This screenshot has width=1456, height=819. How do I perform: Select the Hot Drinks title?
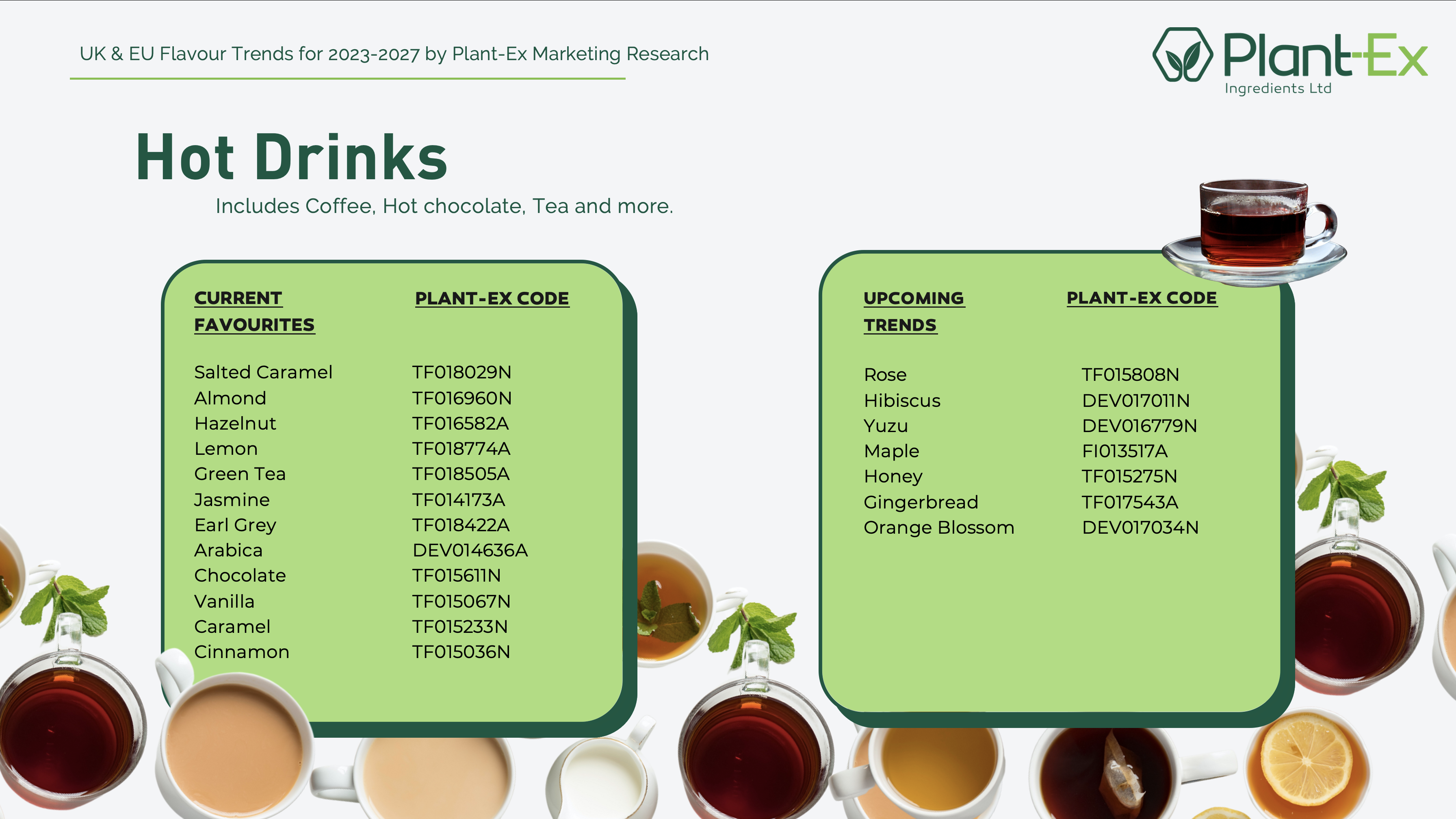(x=292, y=156)
